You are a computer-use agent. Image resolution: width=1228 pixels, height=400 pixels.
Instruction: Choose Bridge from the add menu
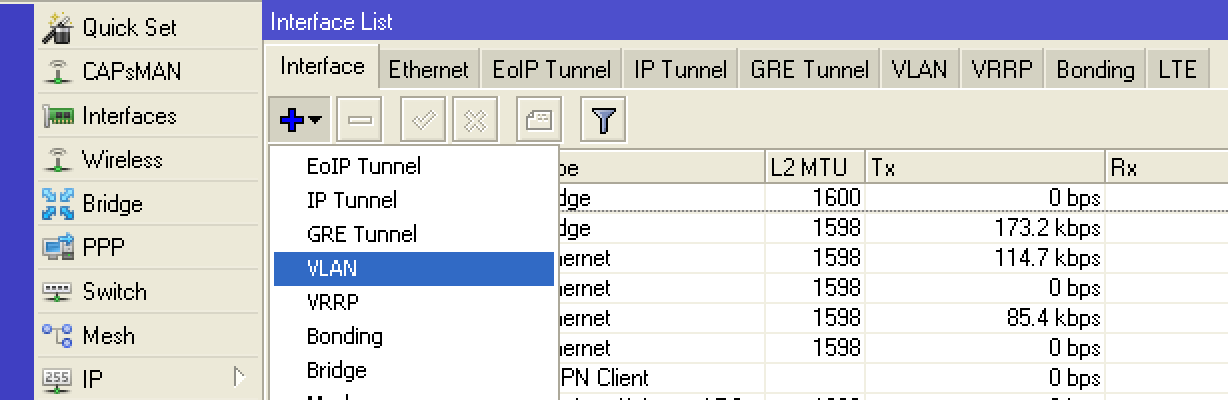414,370
